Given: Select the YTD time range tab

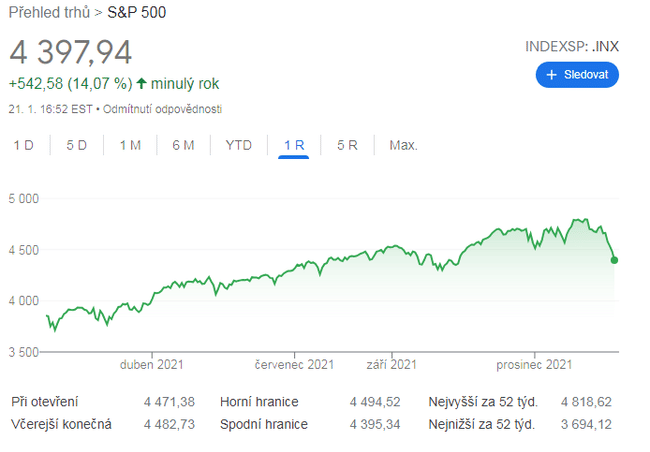Looking at the screenshot, I should [x=239, y=145].
